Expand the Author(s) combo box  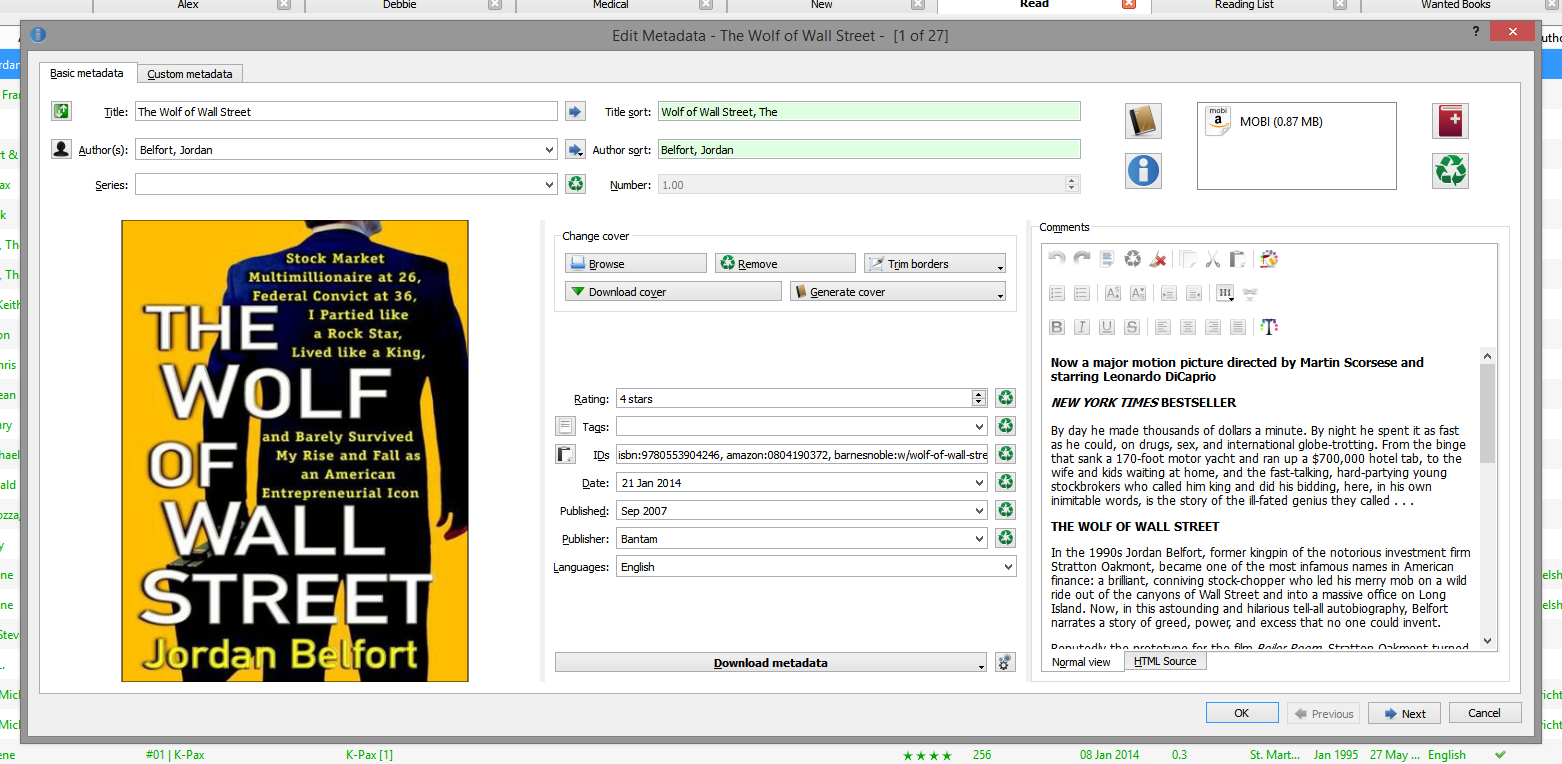tap(549, 150)
